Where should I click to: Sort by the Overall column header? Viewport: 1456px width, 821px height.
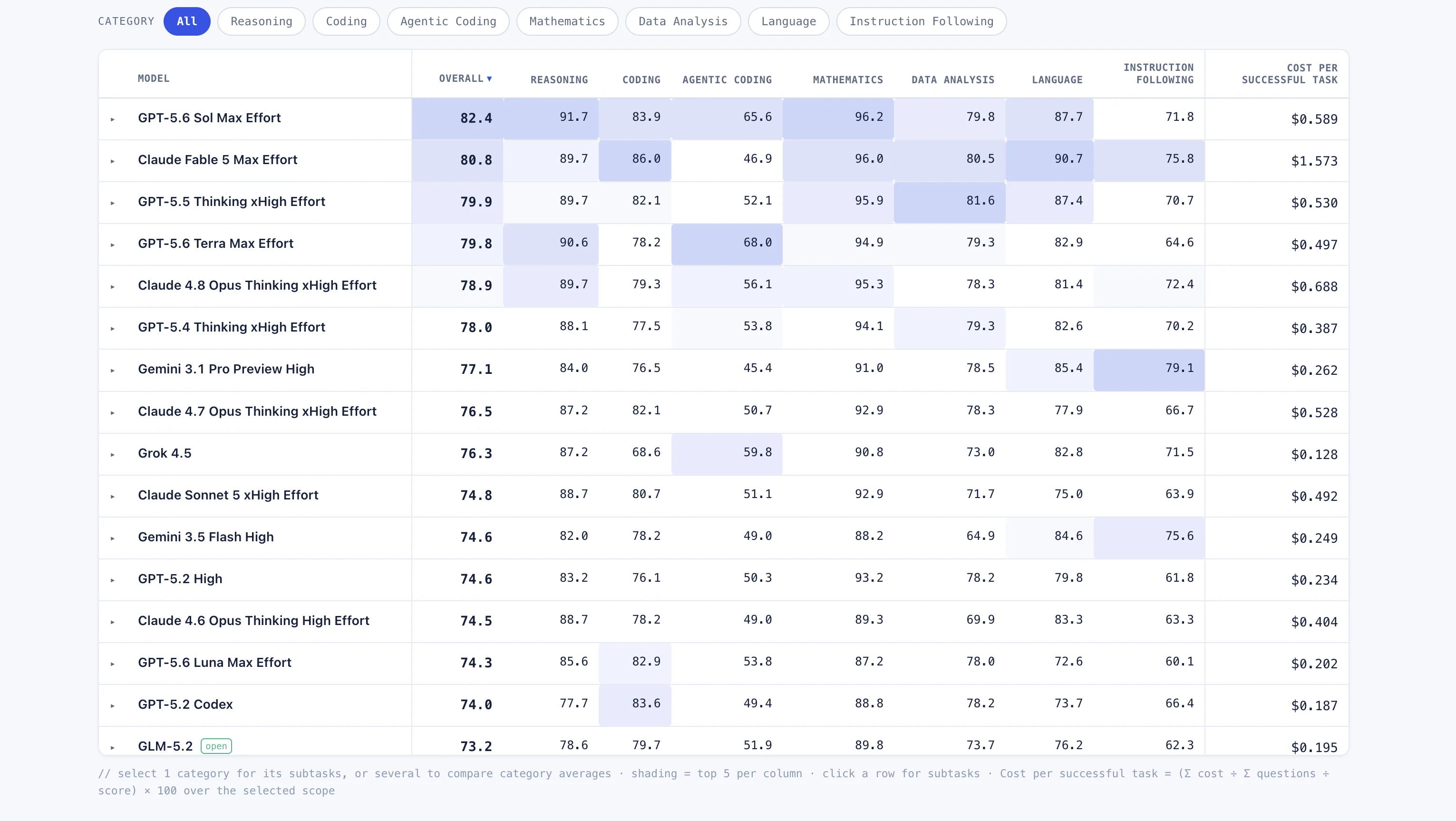tap(465, 78)
